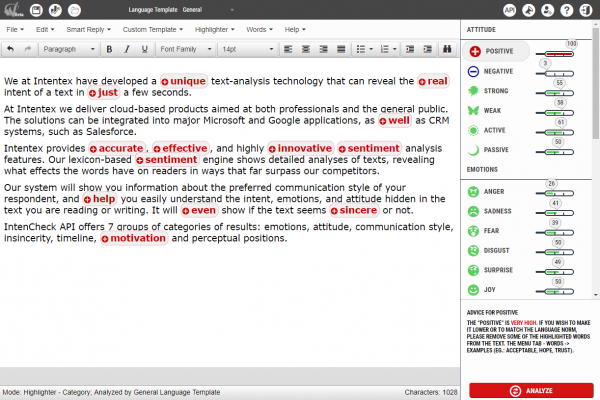
Task: Click the Joy score slider
Action: coord(555,292)
